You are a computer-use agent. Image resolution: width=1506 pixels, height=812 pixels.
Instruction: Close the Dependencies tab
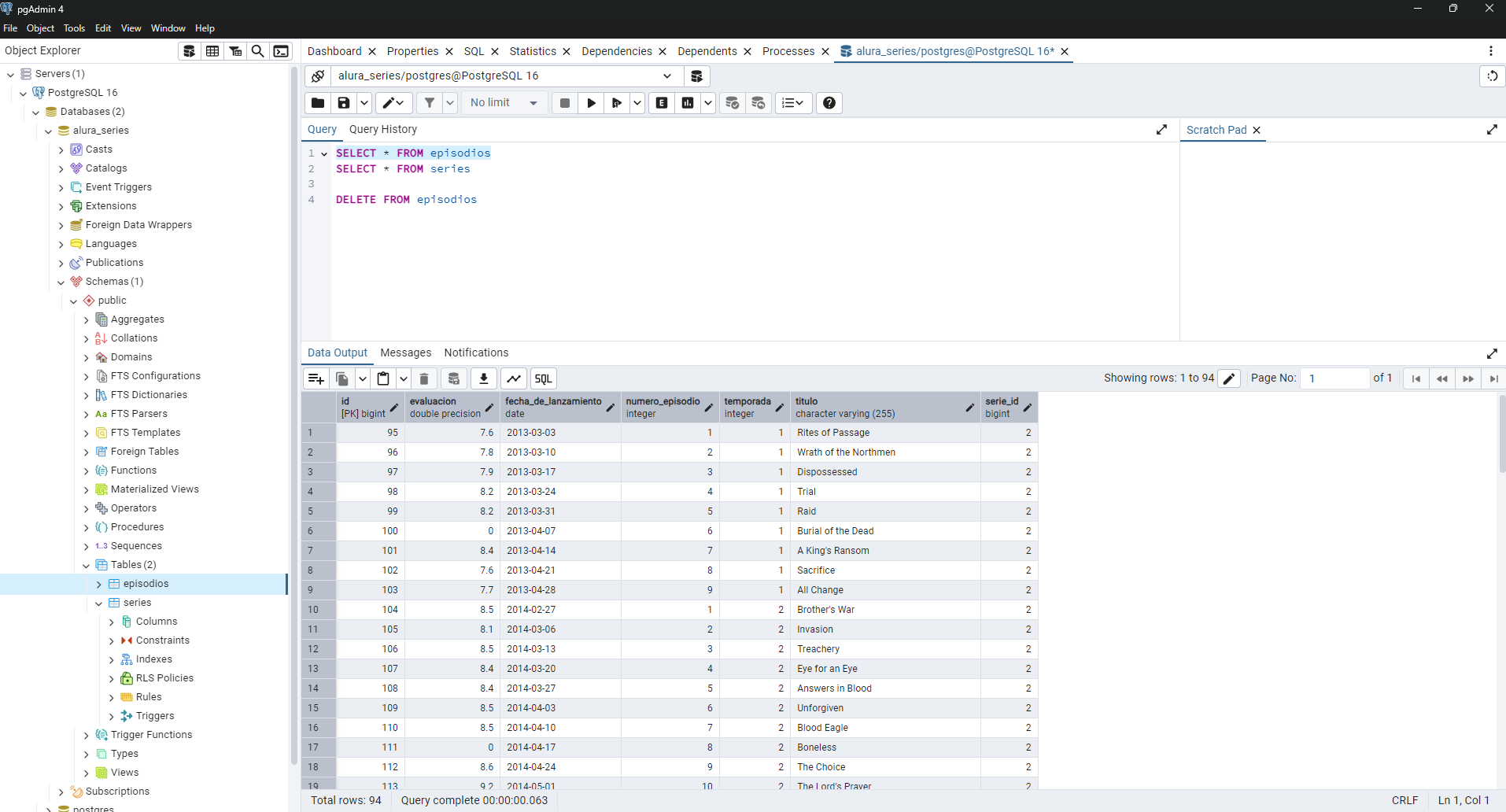(x=663, y=52)
